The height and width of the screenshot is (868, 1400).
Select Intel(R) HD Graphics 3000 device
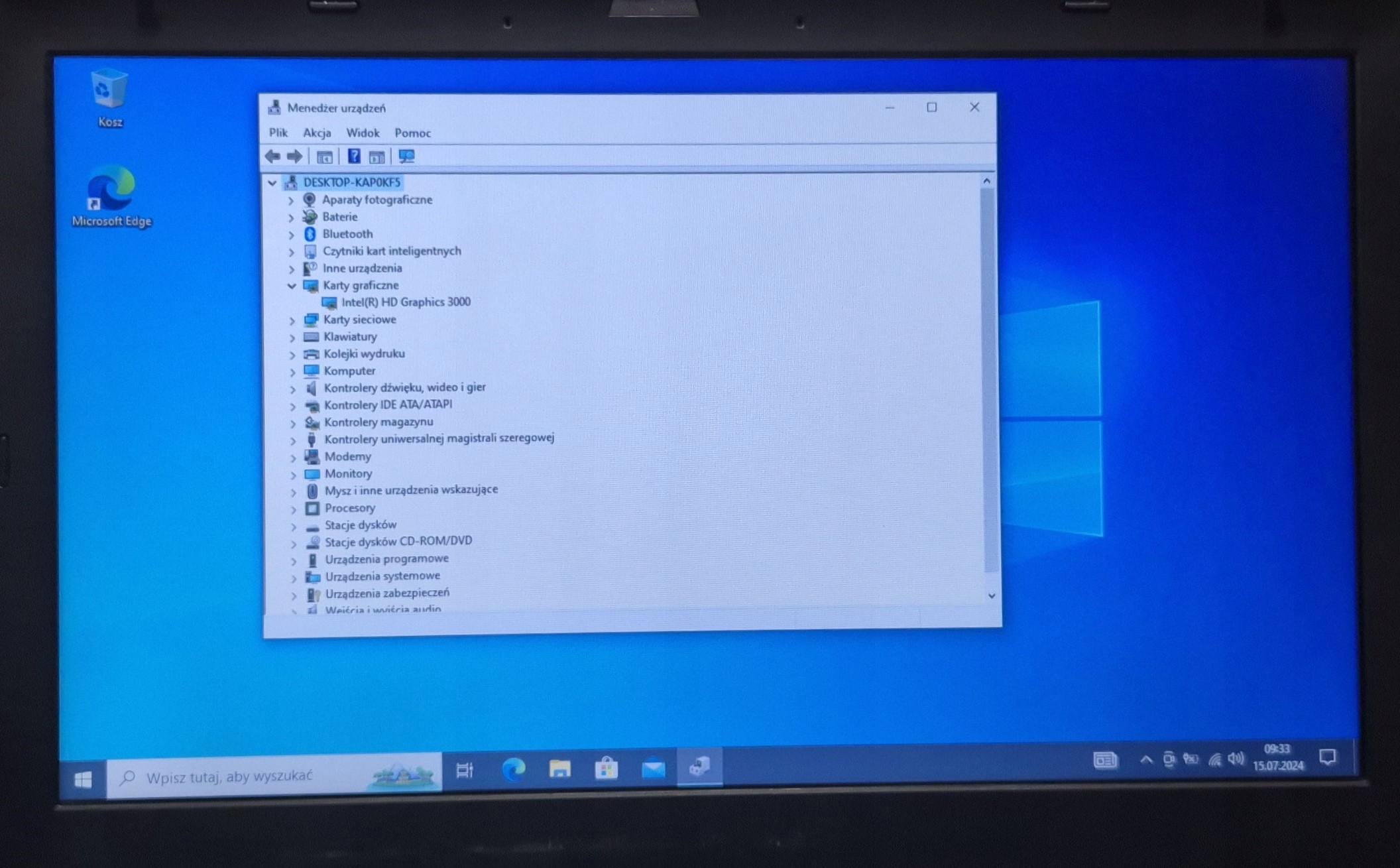click(406, 302)
